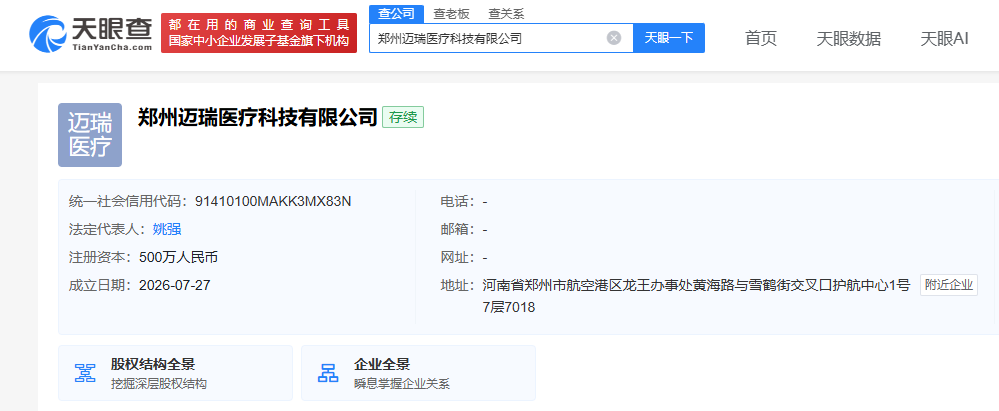Viewport: 999px width, 411px height.
Task: Open legal representative 姚强 link
Action: [x=167, y=229]
